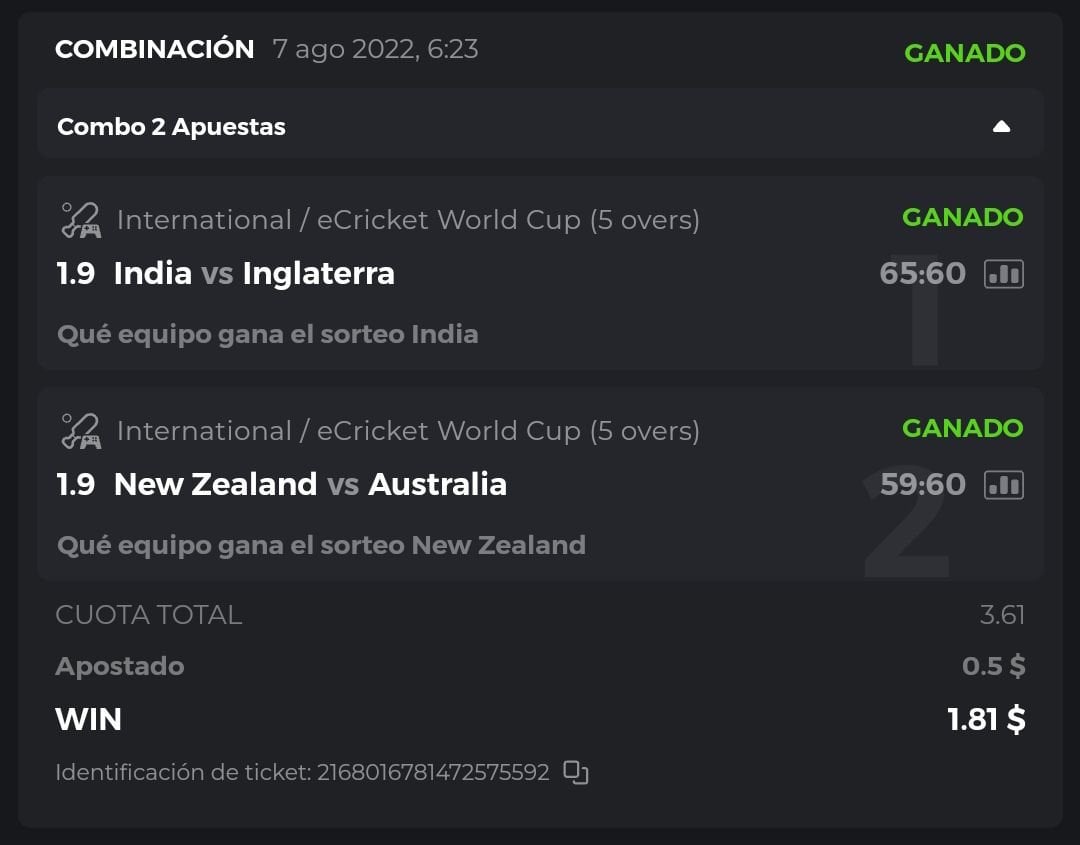Click the 59:60 match score
The height and width of the screenshot is (845, 1080).
click(x=922, y=485)
